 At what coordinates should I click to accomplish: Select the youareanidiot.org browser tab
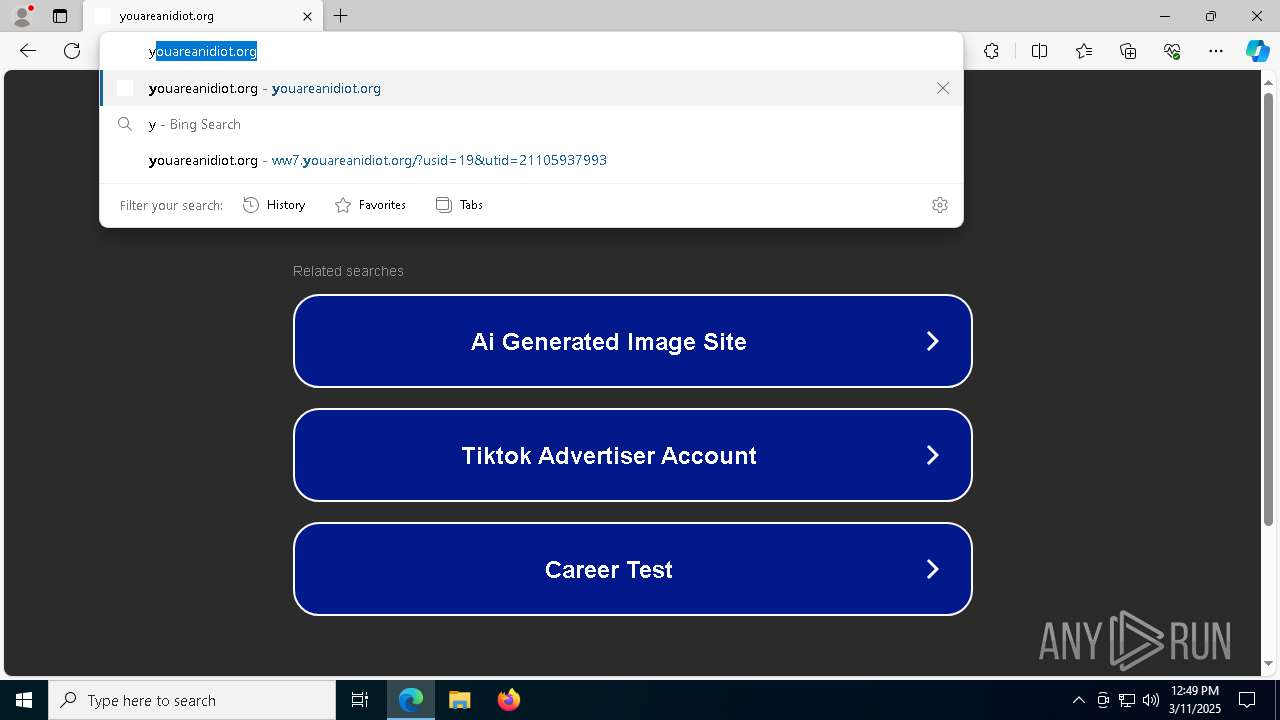[203, 16]
